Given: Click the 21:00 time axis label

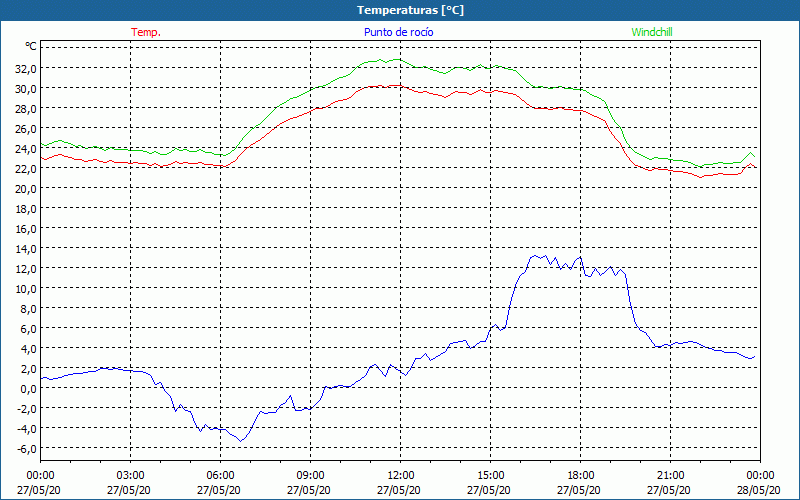Looking at the screenshot, I should pos(670,476).
